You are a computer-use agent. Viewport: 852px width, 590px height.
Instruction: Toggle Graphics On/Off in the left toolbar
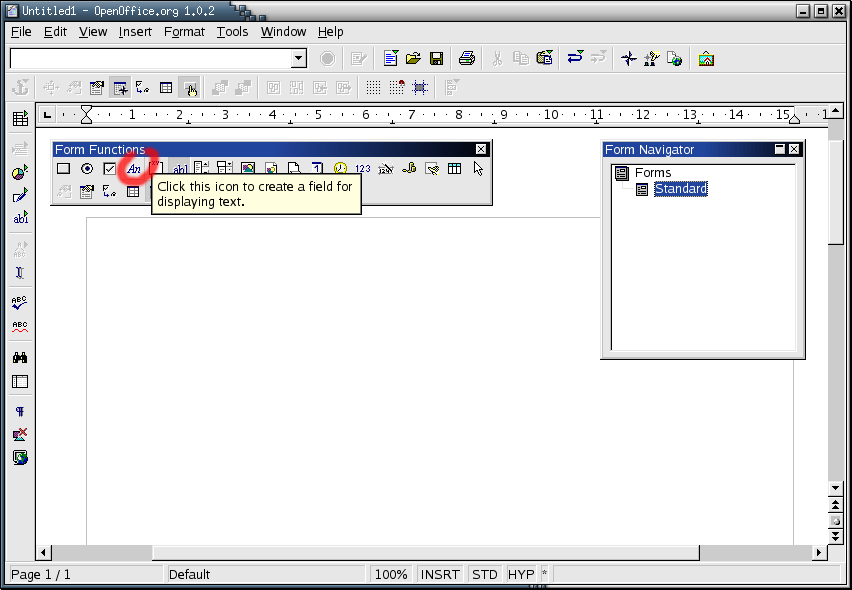[20, 435]
